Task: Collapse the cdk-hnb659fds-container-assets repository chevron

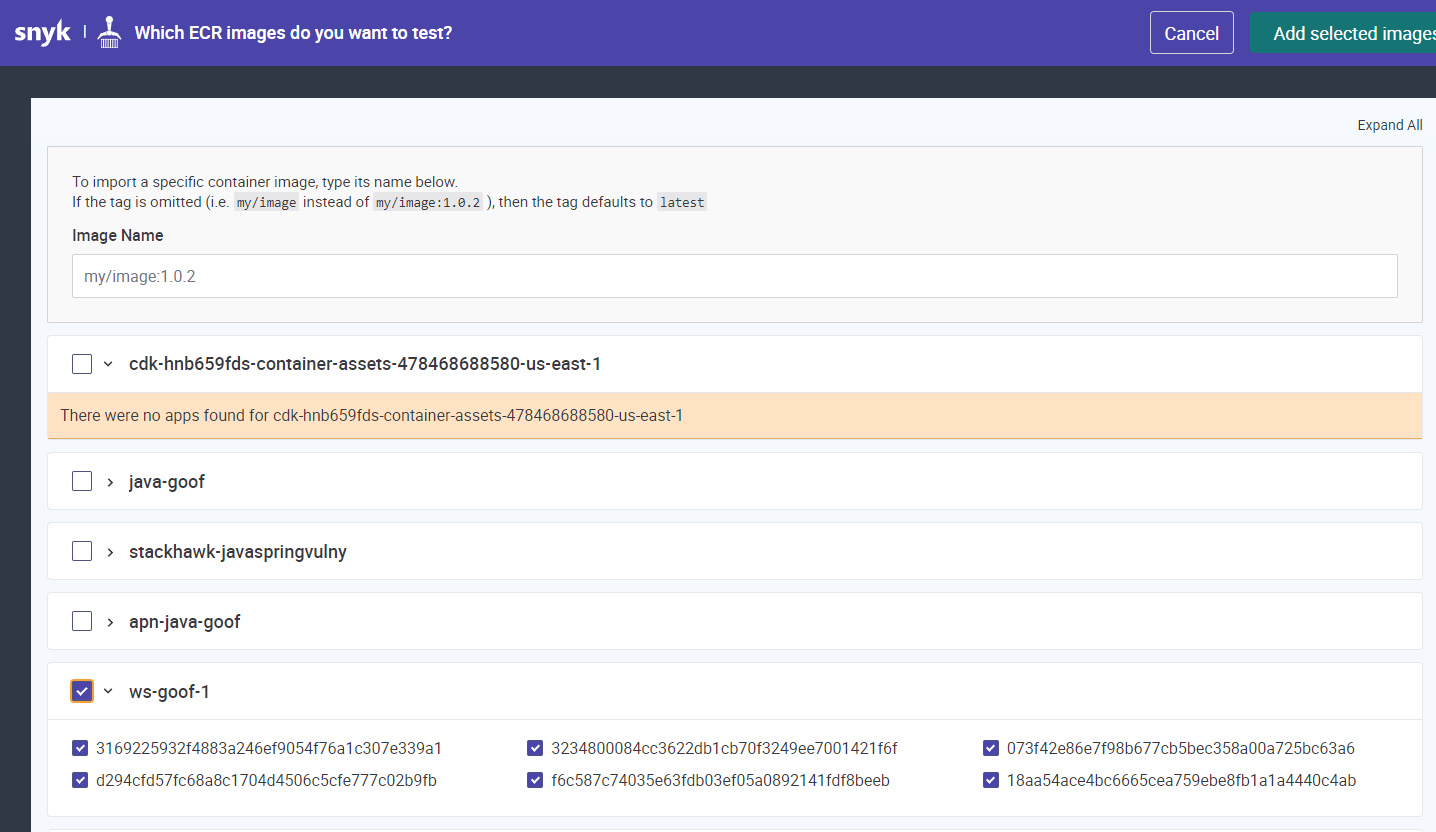Action: point(108,364)
